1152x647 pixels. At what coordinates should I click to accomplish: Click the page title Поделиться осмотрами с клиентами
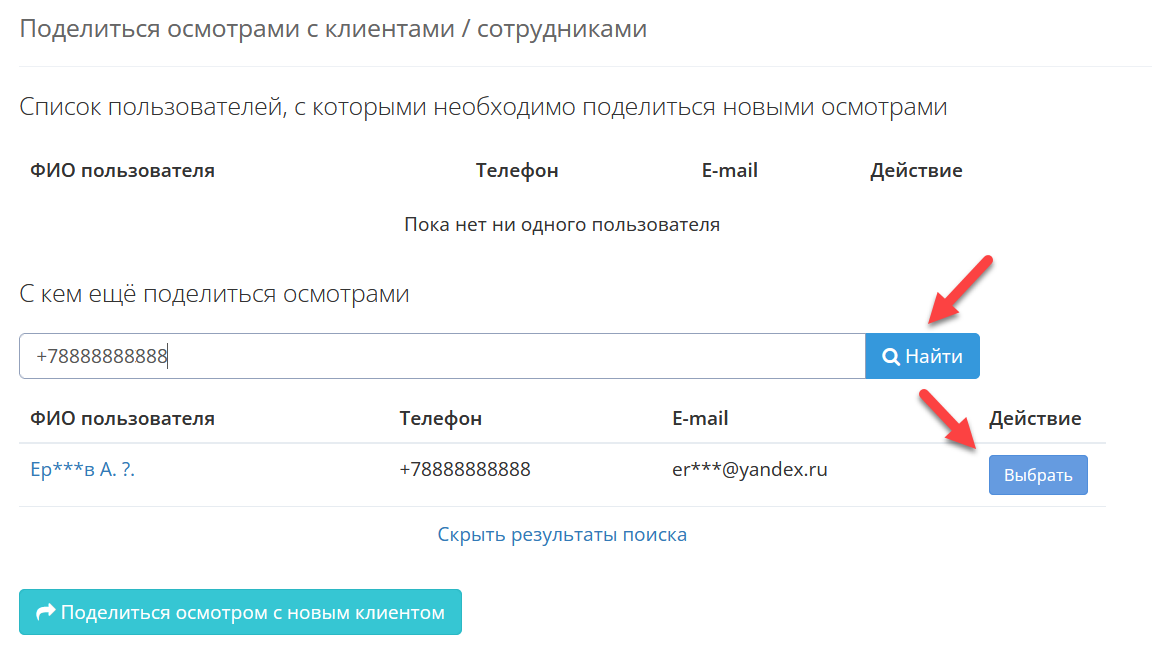pos(333,29)
